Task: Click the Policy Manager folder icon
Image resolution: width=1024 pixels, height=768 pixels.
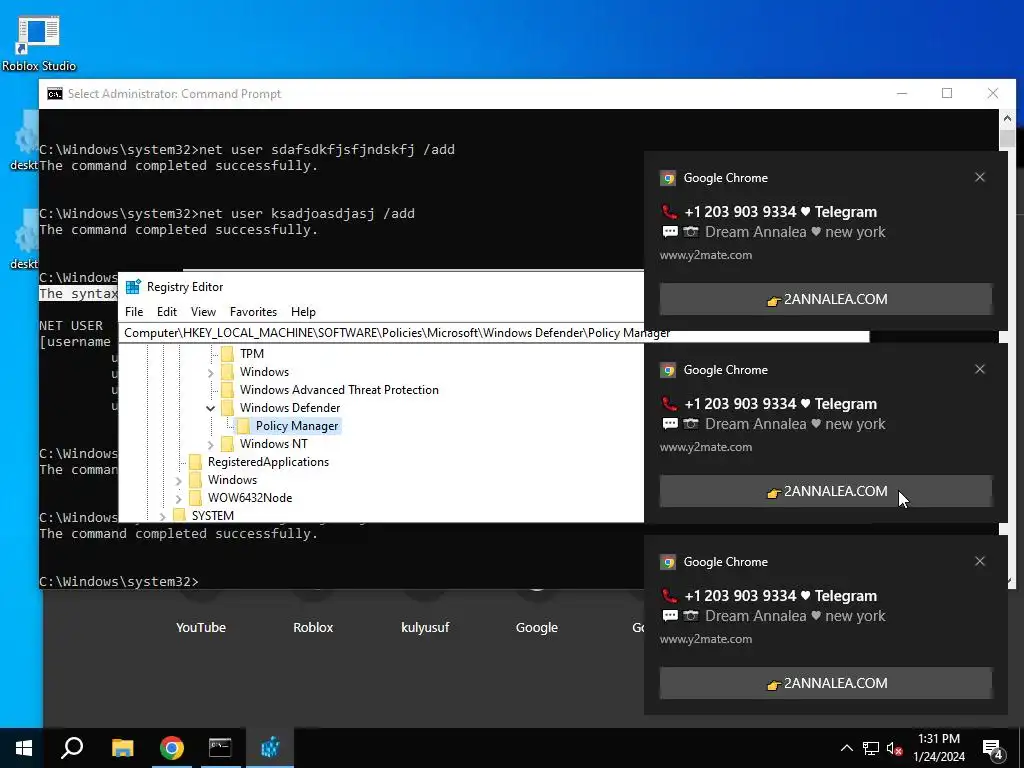Action: [x=243, y=426]
